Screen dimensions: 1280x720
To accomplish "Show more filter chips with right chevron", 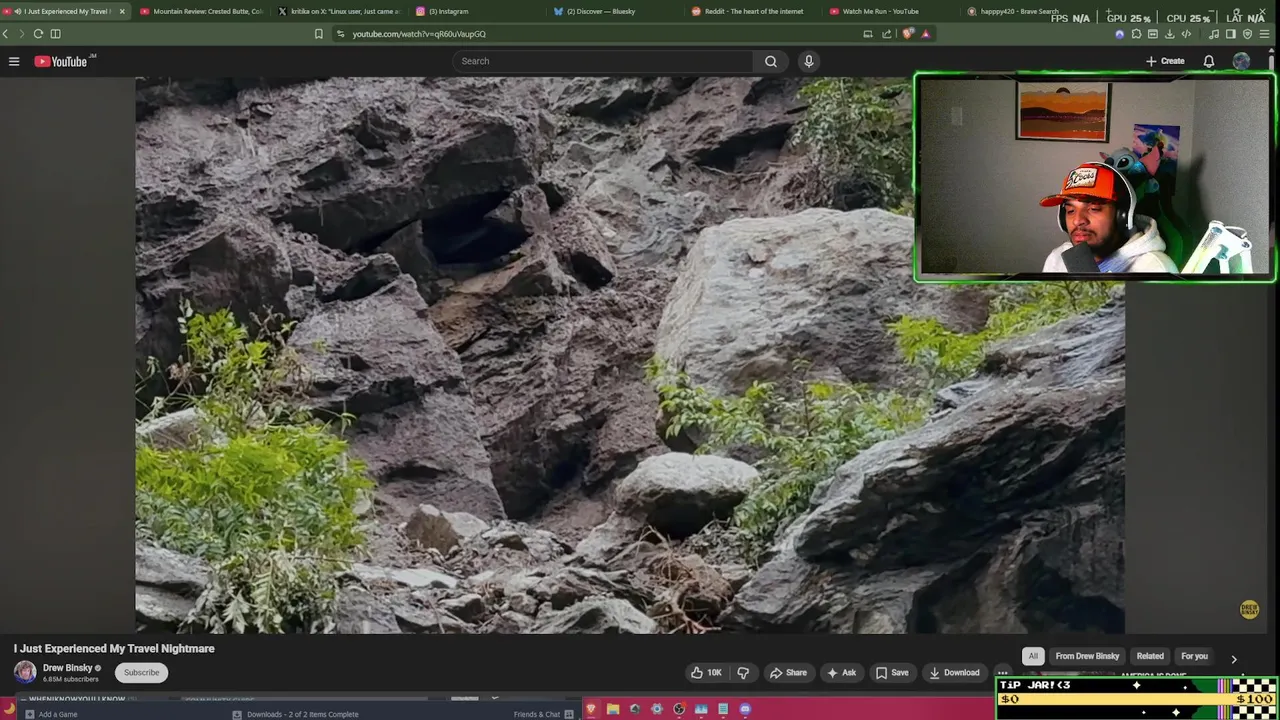I will tap(1234, 659).
